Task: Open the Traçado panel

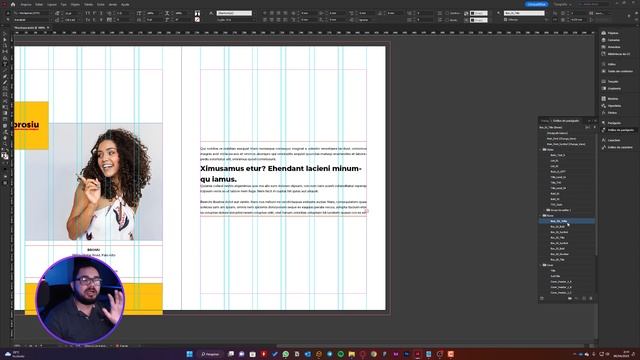Action: pos(613,82)
